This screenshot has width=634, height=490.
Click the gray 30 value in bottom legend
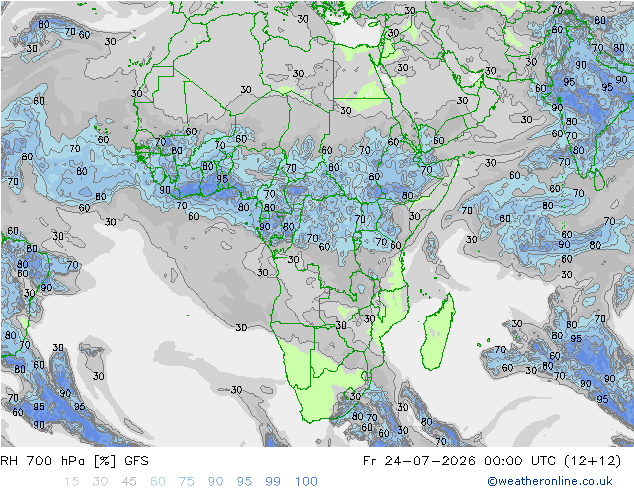click(x=100, y=481)
